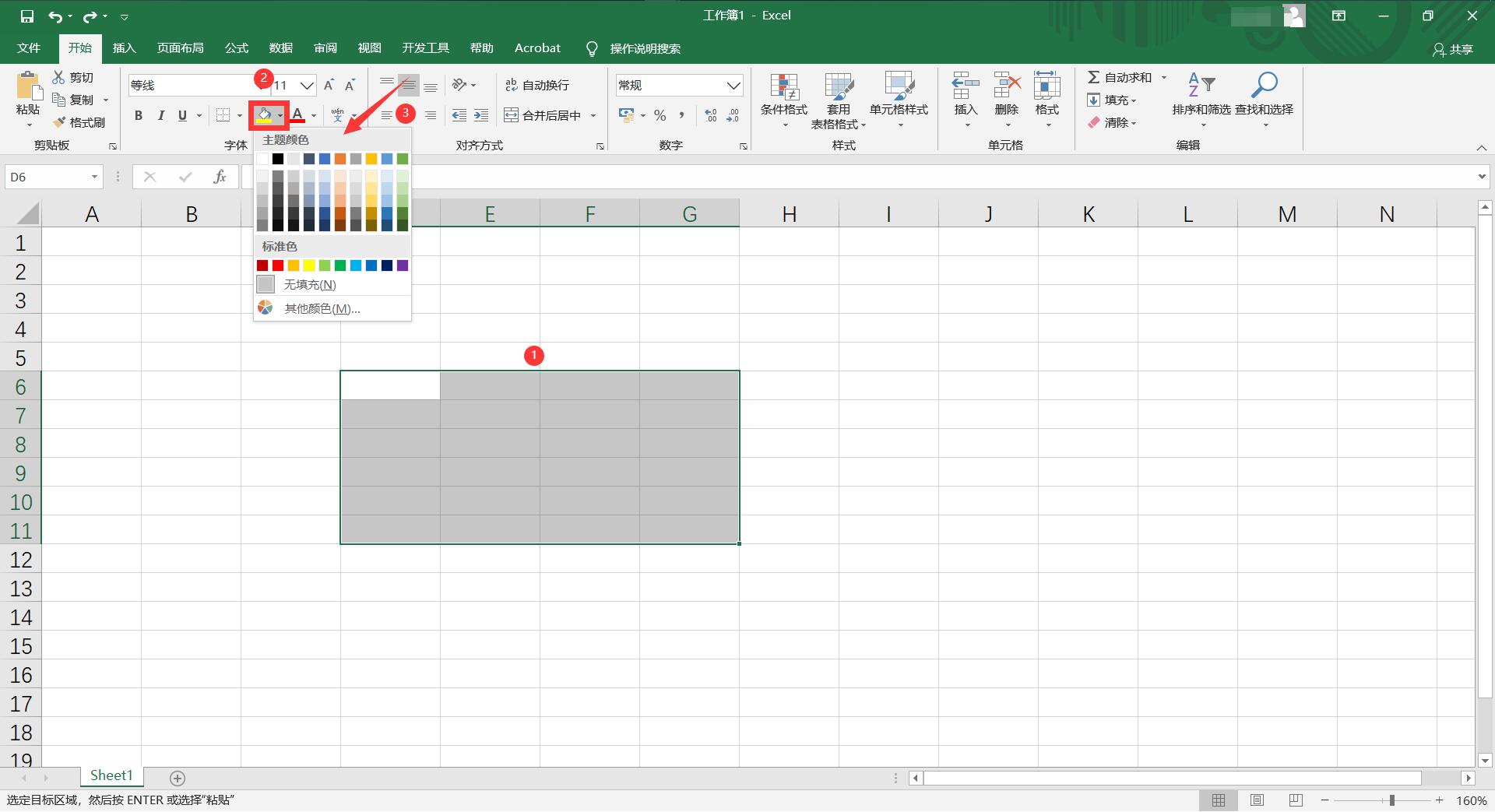The height and width of the screenshot is (812, 1495).
Task: Cut selection with 剪切
Action: pos(73,77)
